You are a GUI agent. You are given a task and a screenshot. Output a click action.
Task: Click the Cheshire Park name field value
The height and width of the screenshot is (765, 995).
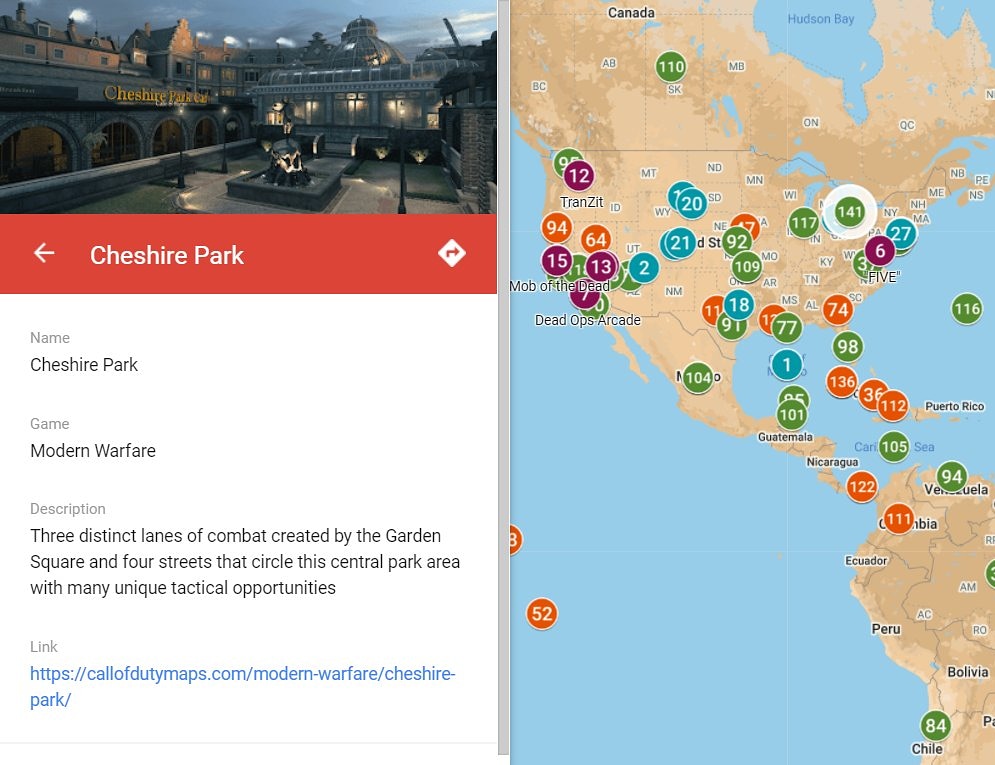coord(84,365)
